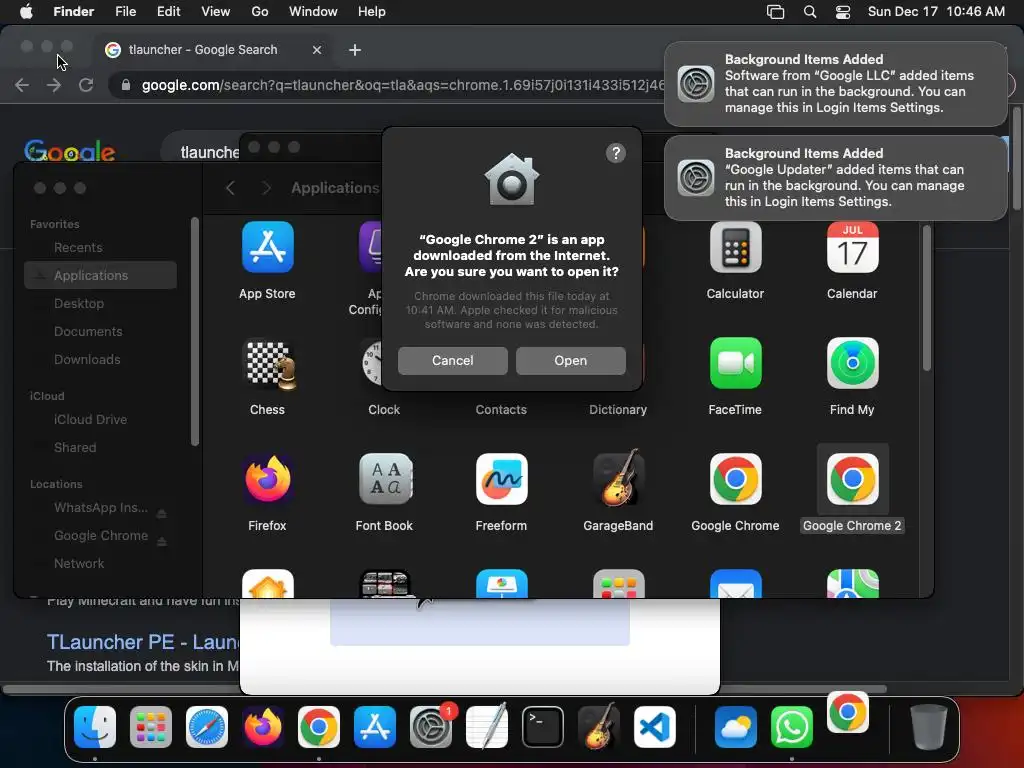The height and width of the screenshot is (768, 1024).
Task: Click the Chrome address bar URL
Action: tap(403, 85)
